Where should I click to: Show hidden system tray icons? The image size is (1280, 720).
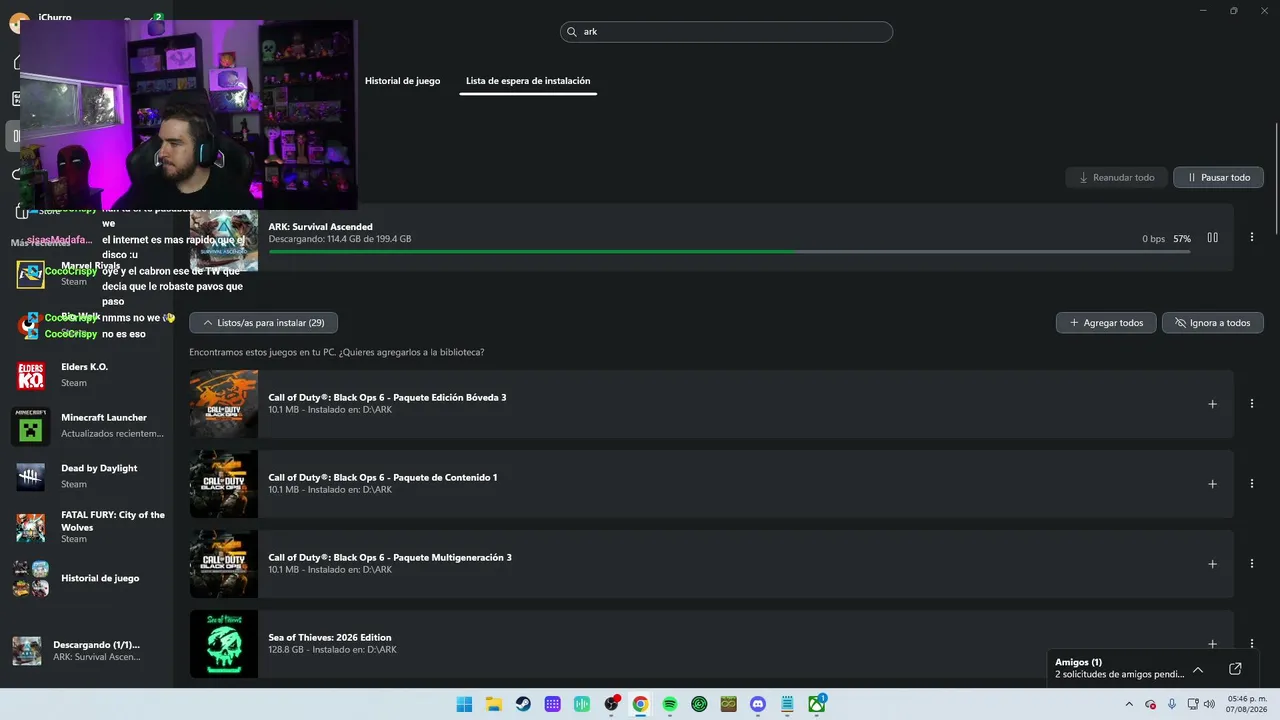coord(1130,704)
